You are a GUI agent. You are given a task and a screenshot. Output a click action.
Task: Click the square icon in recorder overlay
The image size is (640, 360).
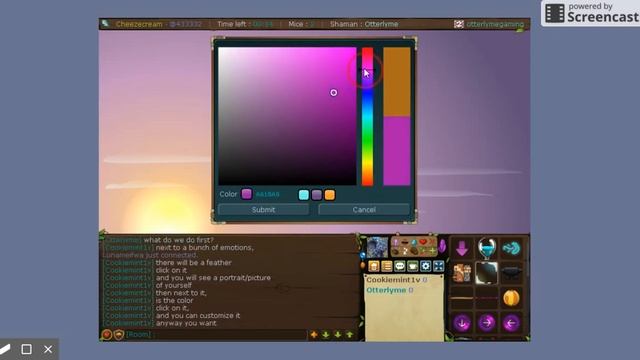pyautogui.click(x=27, y=349)
